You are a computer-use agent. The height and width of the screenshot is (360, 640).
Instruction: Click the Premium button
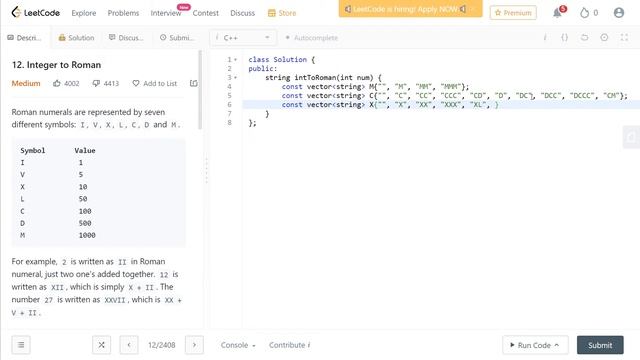coord(513,13)
